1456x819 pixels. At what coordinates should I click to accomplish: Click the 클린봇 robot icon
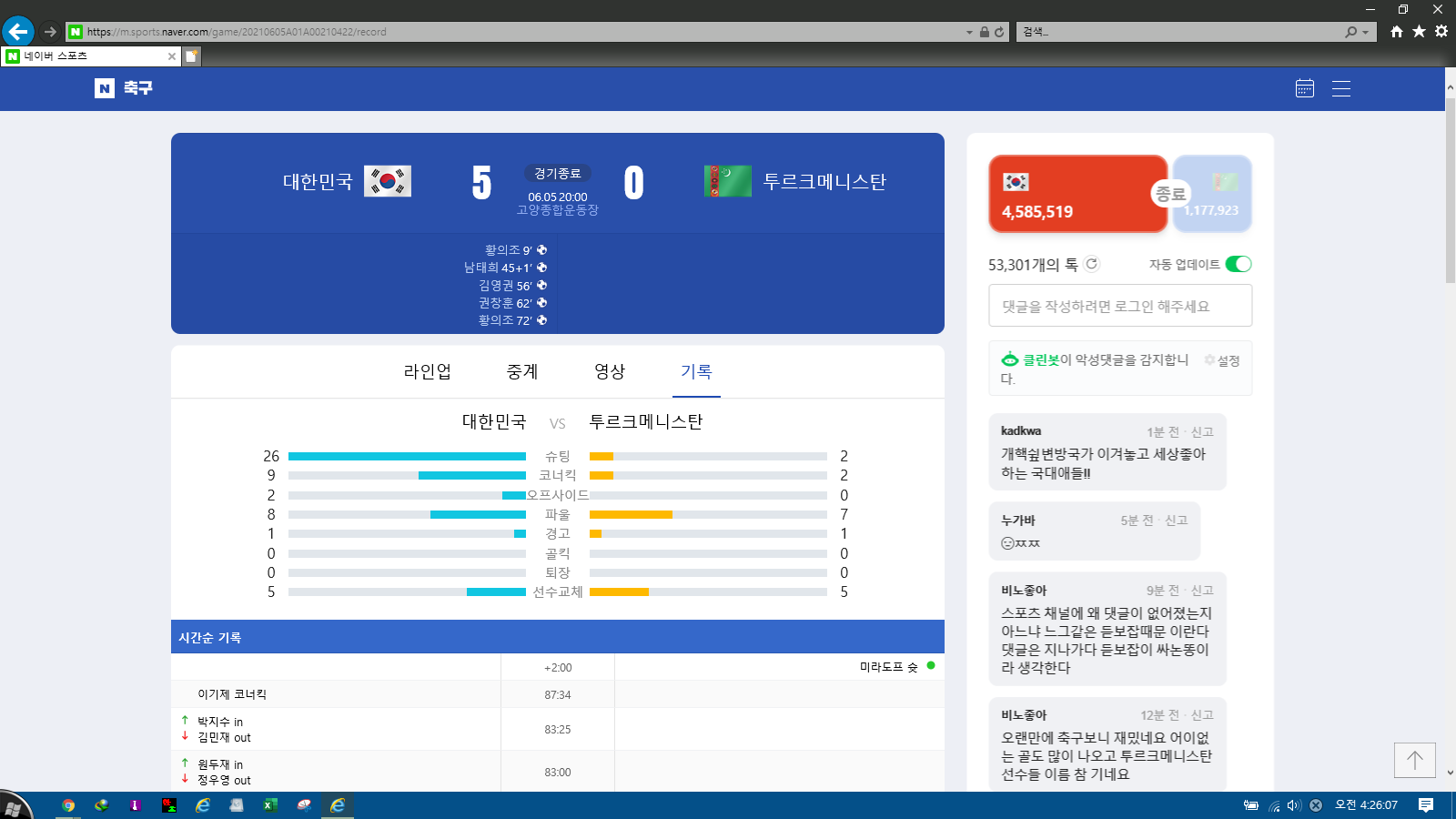[x=1010, y=359]
